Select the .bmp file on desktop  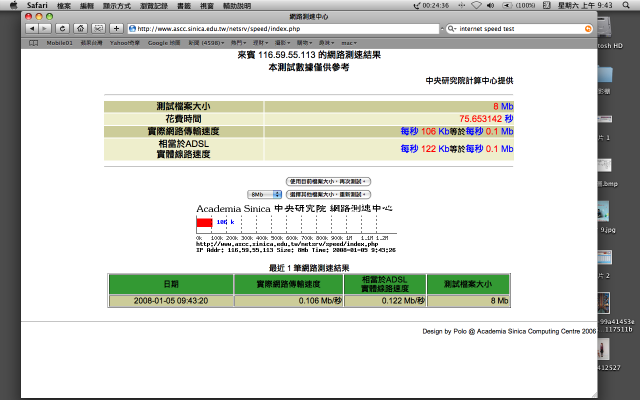607,171
